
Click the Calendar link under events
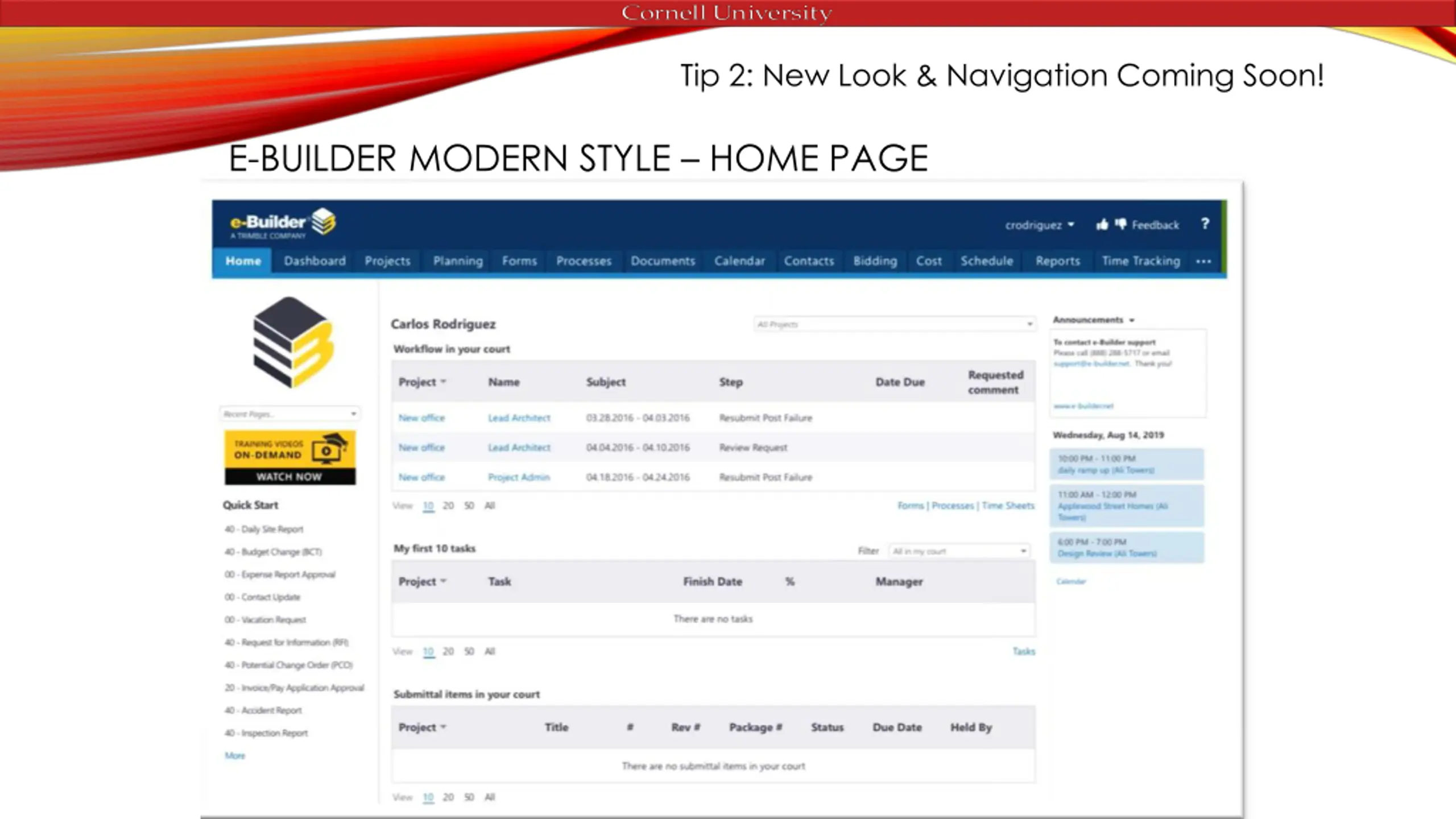tap(1071, 581)
